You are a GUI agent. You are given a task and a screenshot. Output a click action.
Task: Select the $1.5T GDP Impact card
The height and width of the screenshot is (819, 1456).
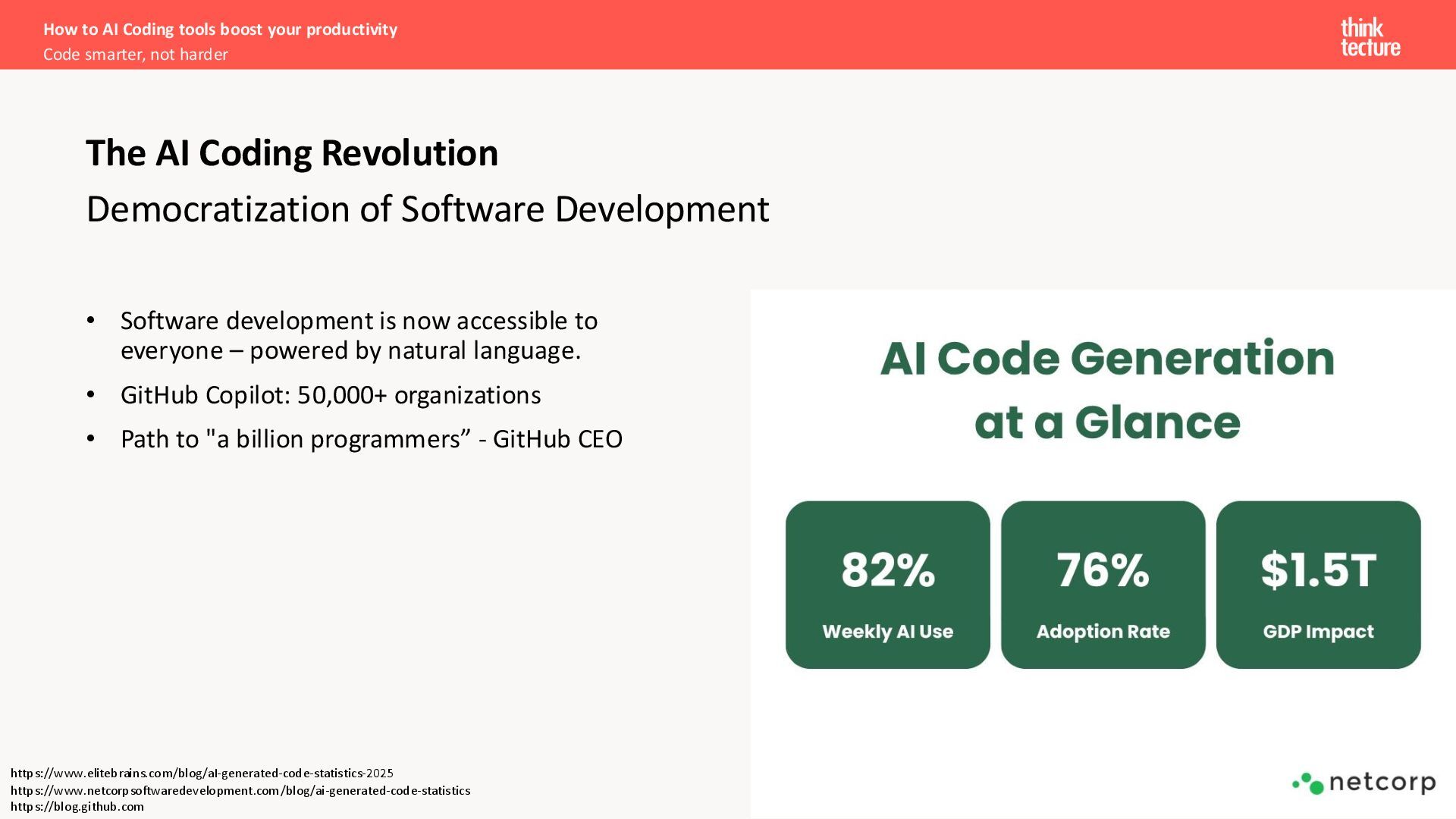click(1318, 584)
